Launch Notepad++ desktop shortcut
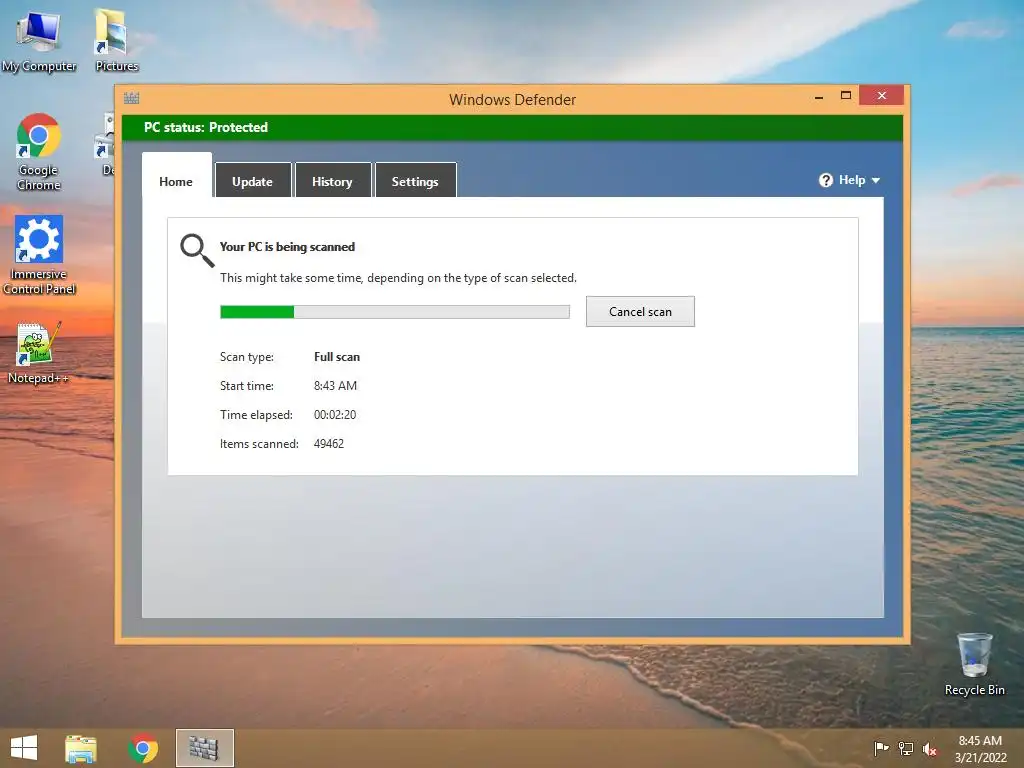This screenshot has width=1024, height=768. coord(38,353)
